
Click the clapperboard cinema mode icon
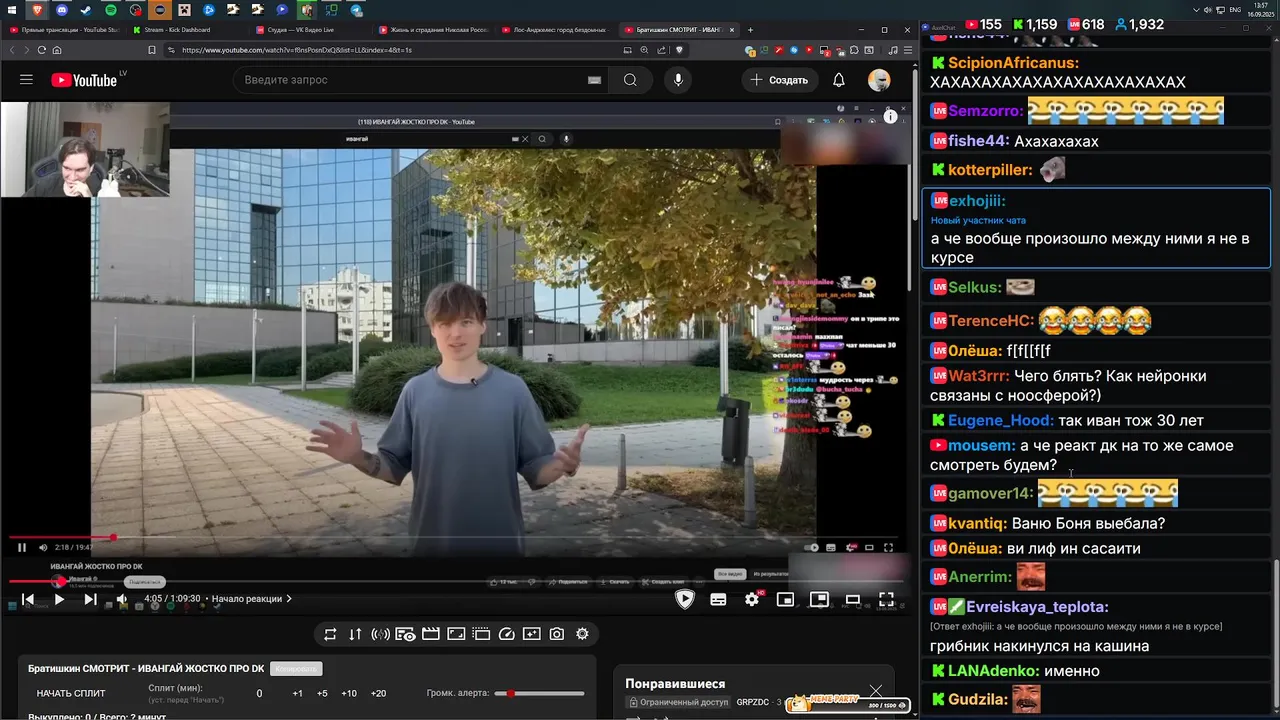(431, 634)
